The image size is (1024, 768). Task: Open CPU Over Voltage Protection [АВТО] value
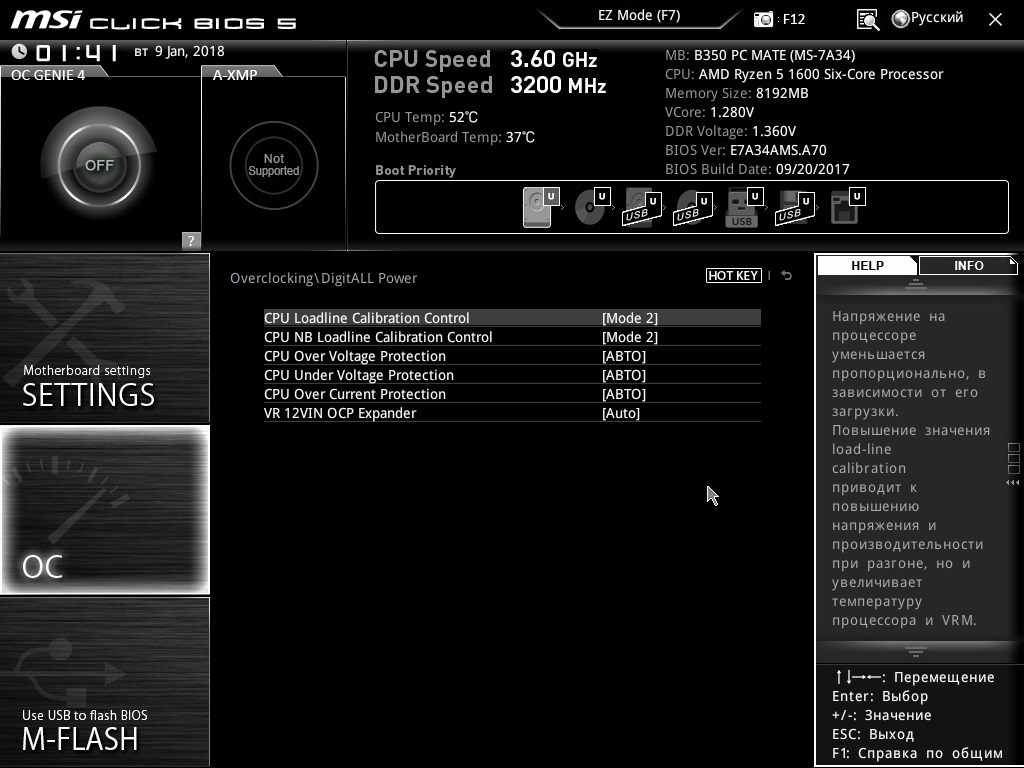click(624, 356)
